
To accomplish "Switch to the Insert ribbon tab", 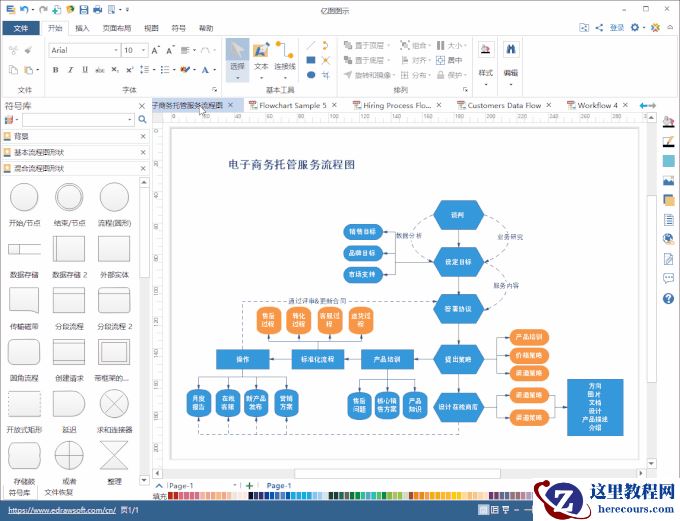I will point(82,28).
